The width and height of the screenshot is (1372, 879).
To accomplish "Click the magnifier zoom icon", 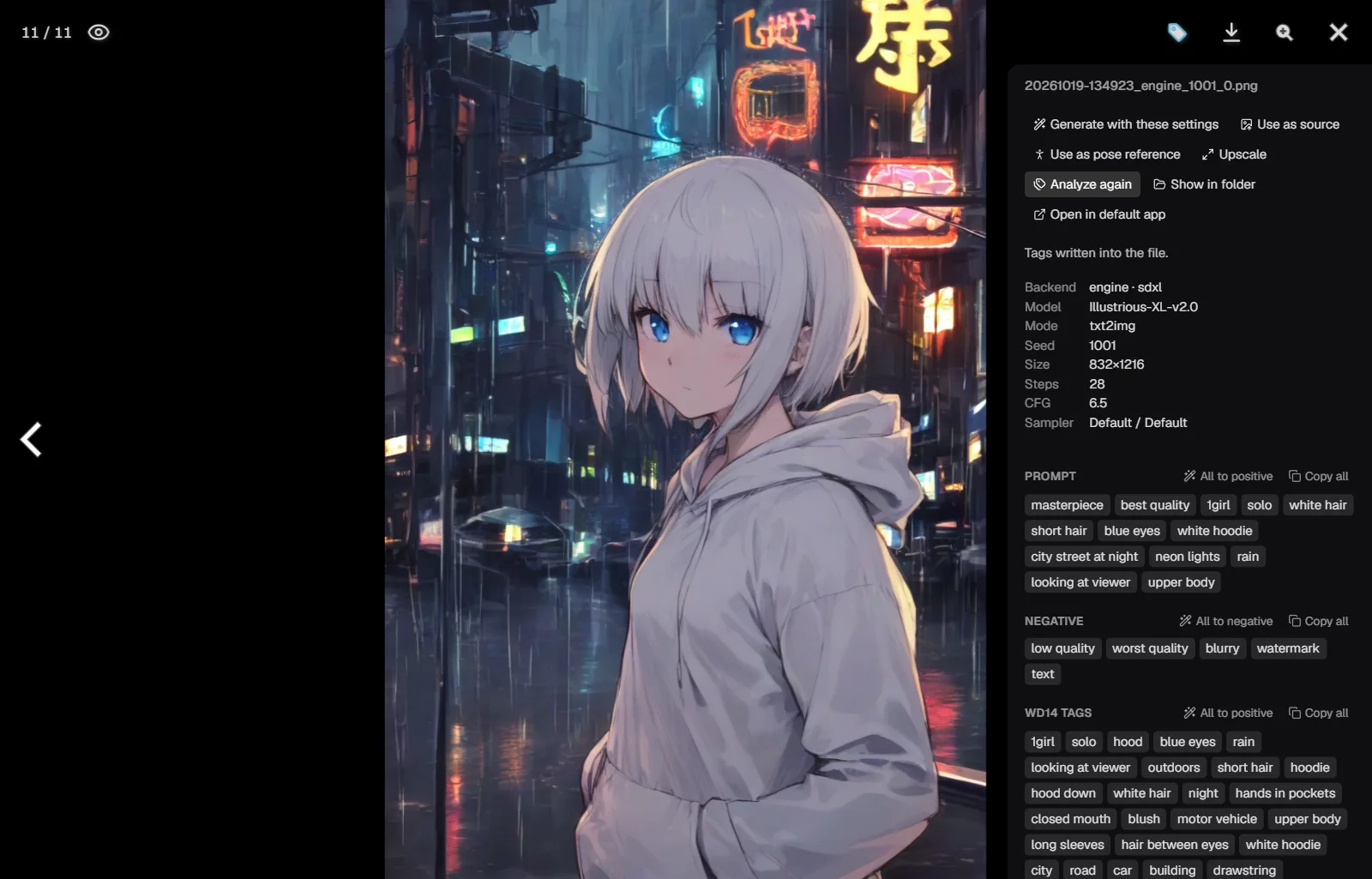I will pos(1285,33).
